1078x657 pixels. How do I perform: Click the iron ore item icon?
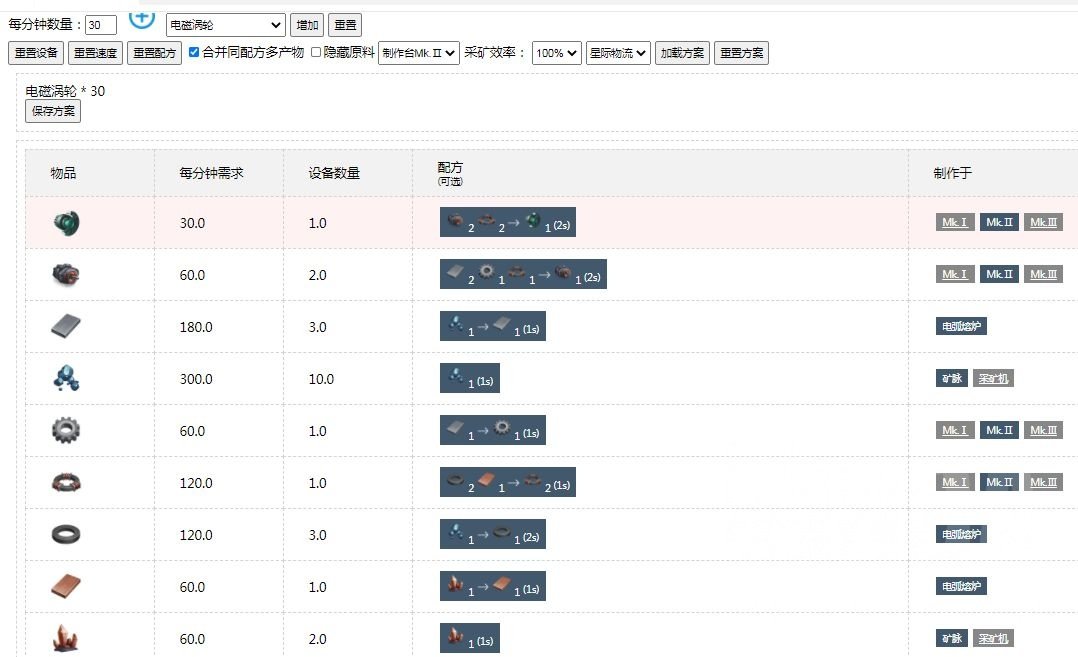(x=66, y=379)
